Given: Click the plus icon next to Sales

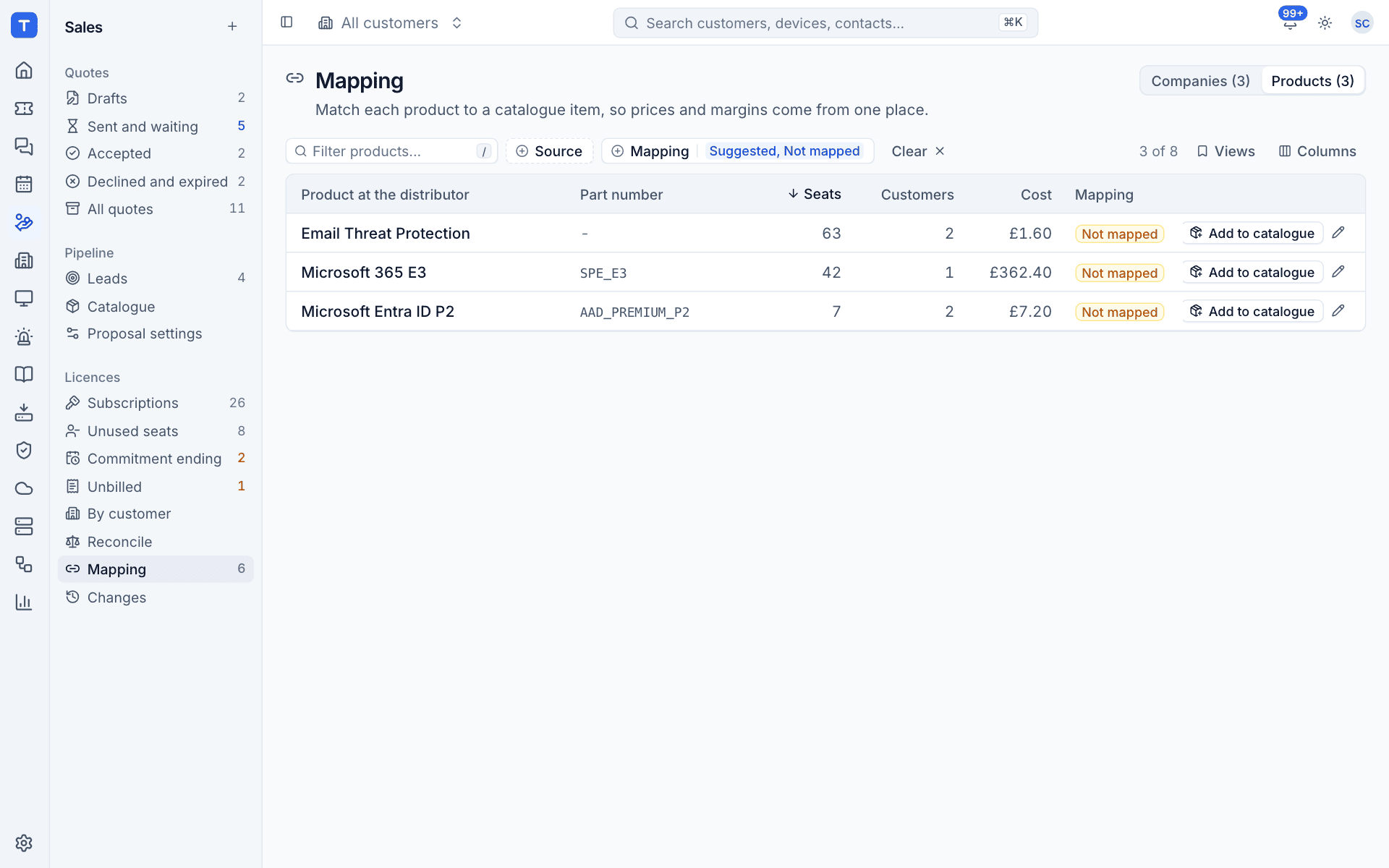Looking at the screenshot, I should tap(232, 27).
